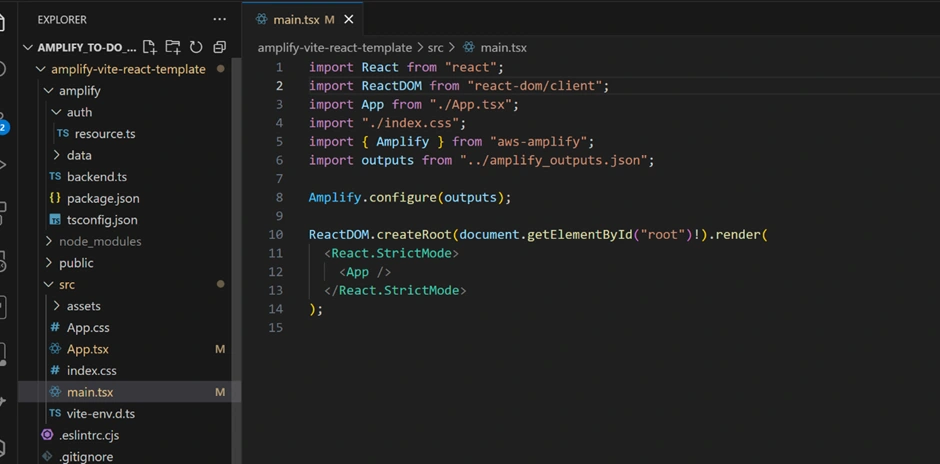Click the TS icon of backend.ts
The image size is (940, 464).
55,177
